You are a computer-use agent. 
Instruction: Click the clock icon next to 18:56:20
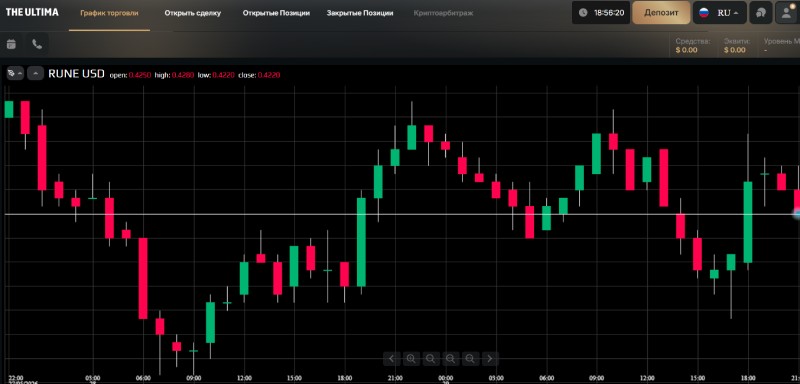click(x=583, y=13)
